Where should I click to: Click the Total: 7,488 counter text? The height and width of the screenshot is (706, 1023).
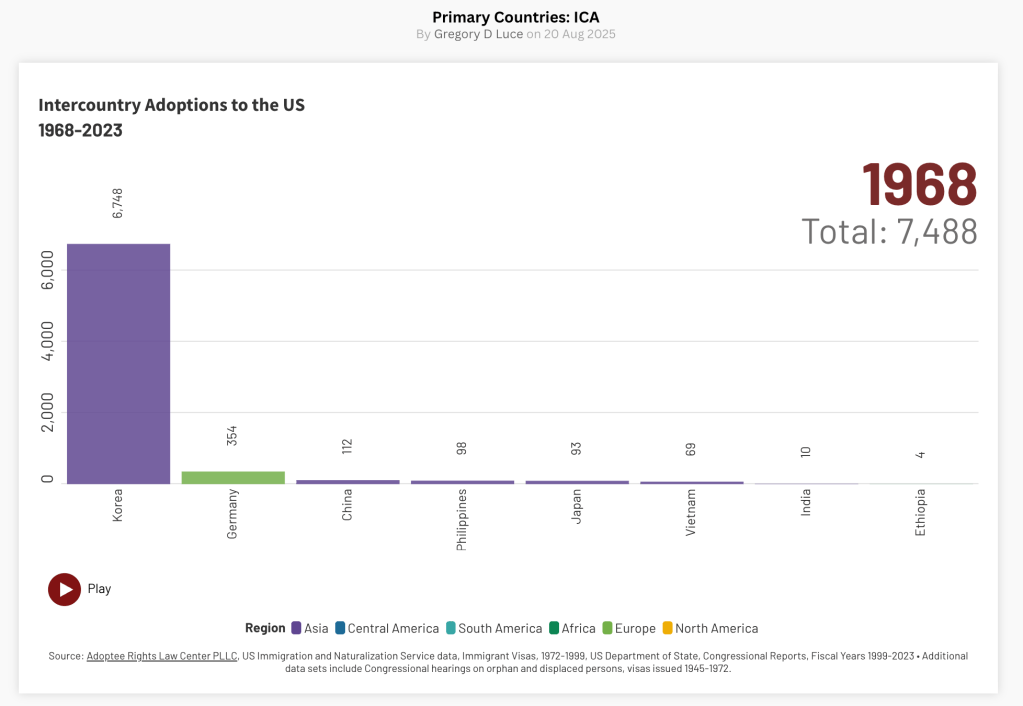click(x=889, y=232)
